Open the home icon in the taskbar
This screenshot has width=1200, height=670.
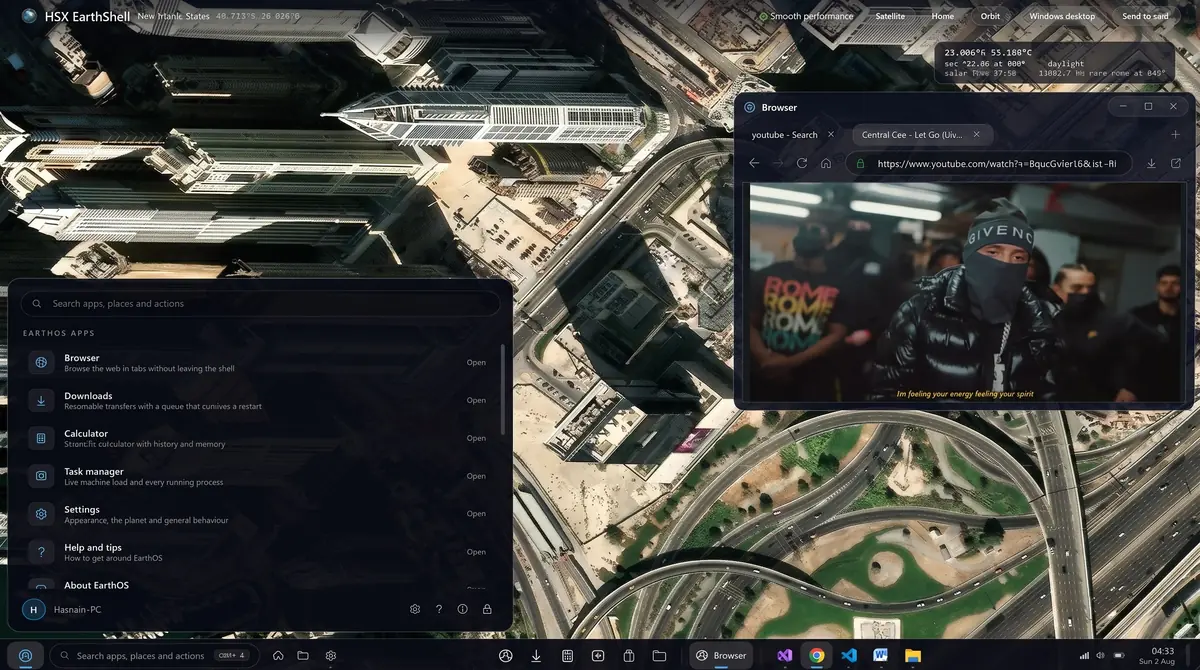pos(278,656)
